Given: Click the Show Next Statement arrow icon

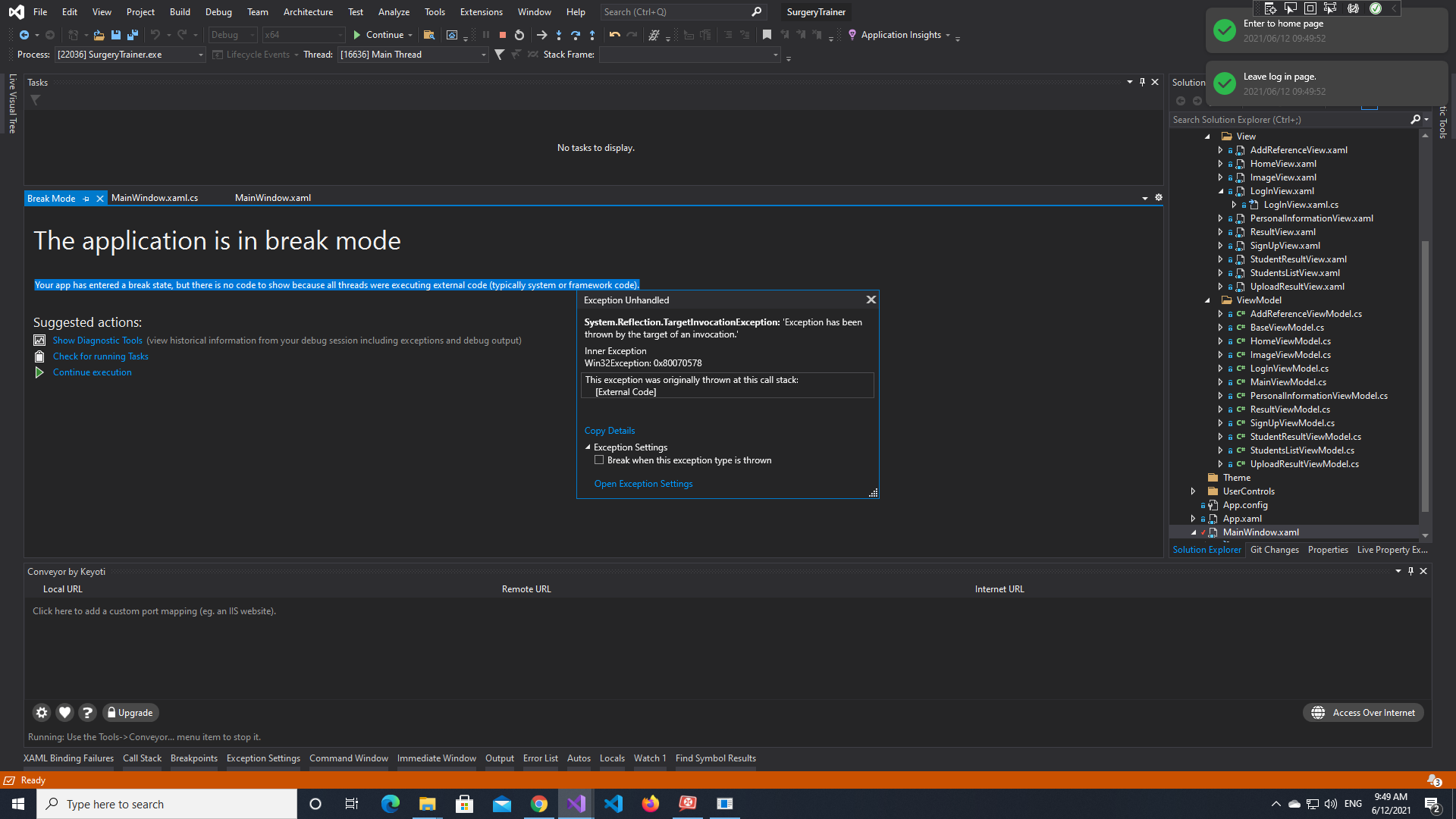Looking at the screenshot, I should pyautogui.click(x=541, y=34).
